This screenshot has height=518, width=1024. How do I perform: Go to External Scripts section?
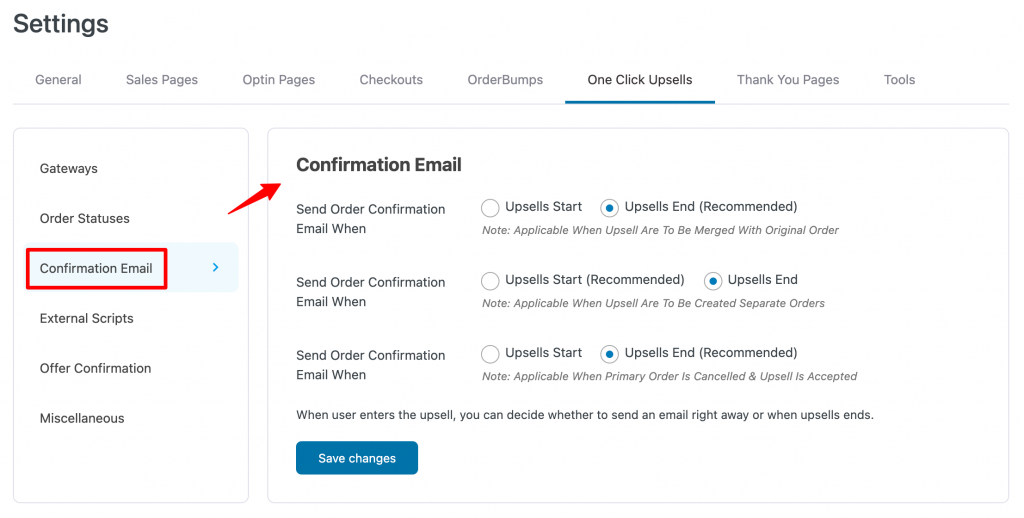(86, 318)
